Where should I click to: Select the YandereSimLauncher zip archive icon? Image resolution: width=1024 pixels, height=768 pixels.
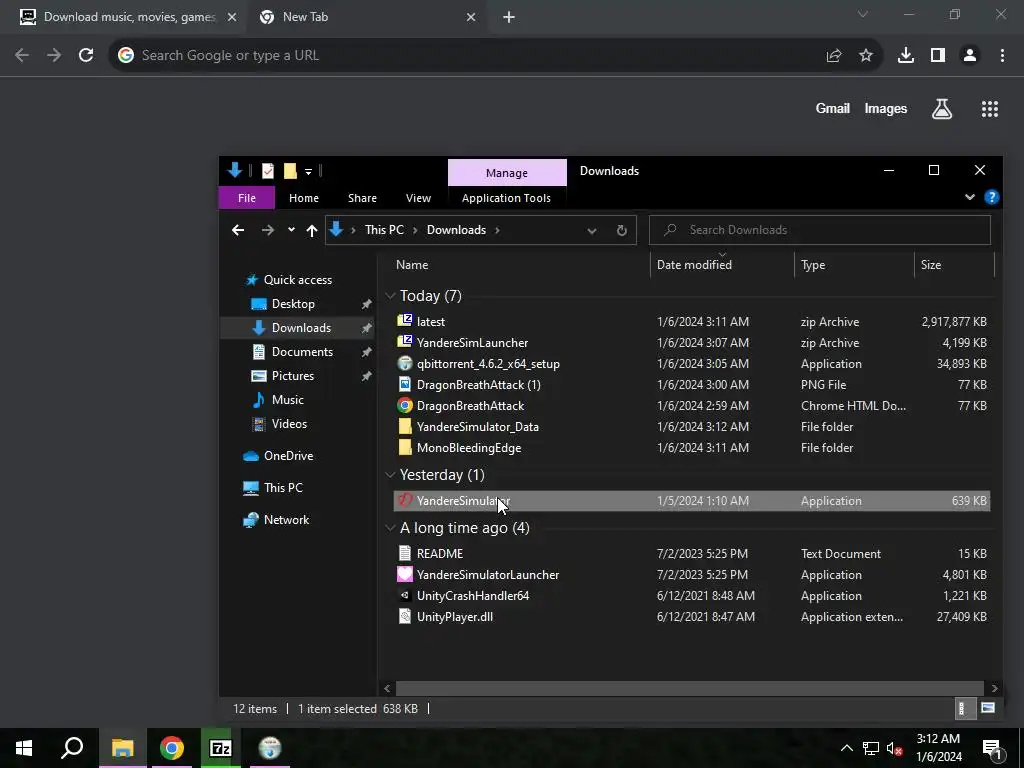click(405, 342)
